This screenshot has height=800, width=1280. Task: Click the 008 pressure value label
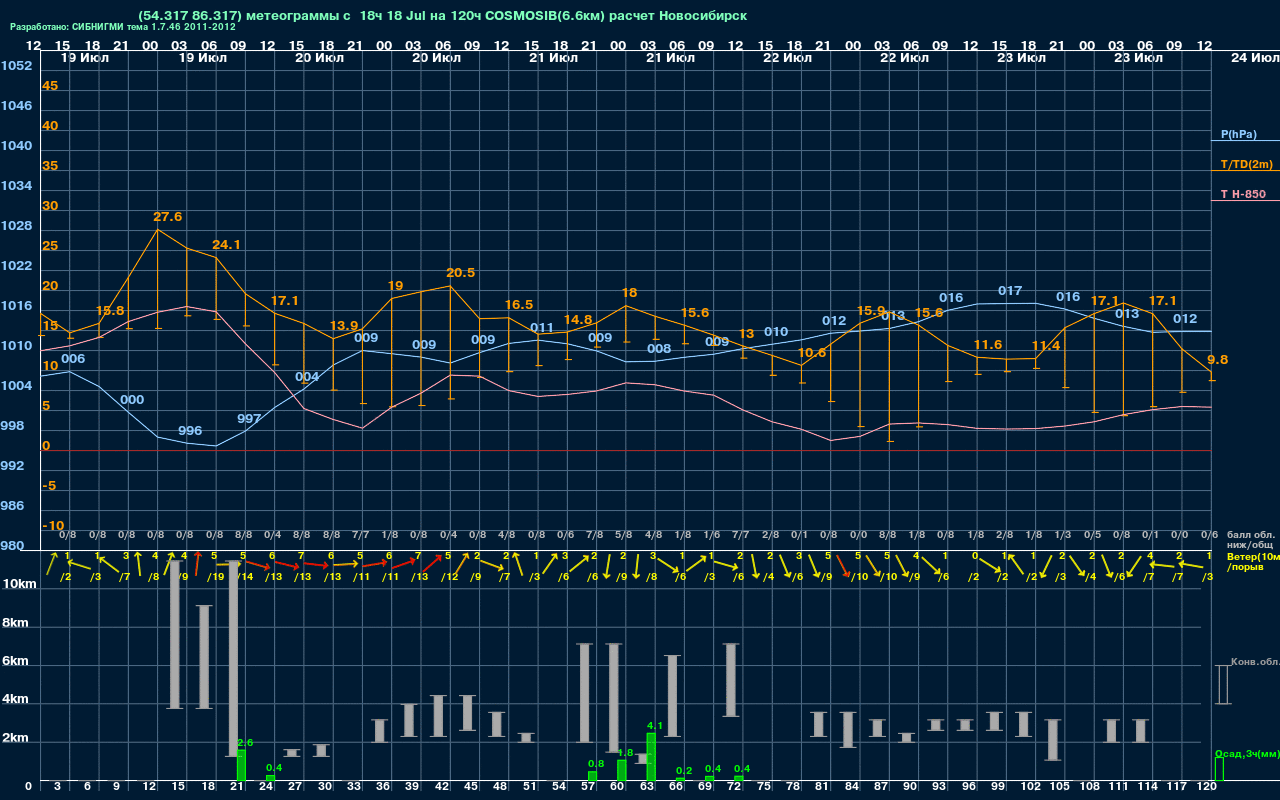pos(659,349)
